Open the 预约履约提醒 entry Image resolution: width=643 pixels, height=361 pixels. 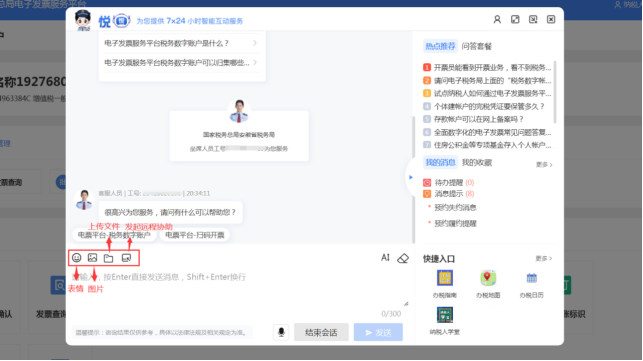(455, 224)
